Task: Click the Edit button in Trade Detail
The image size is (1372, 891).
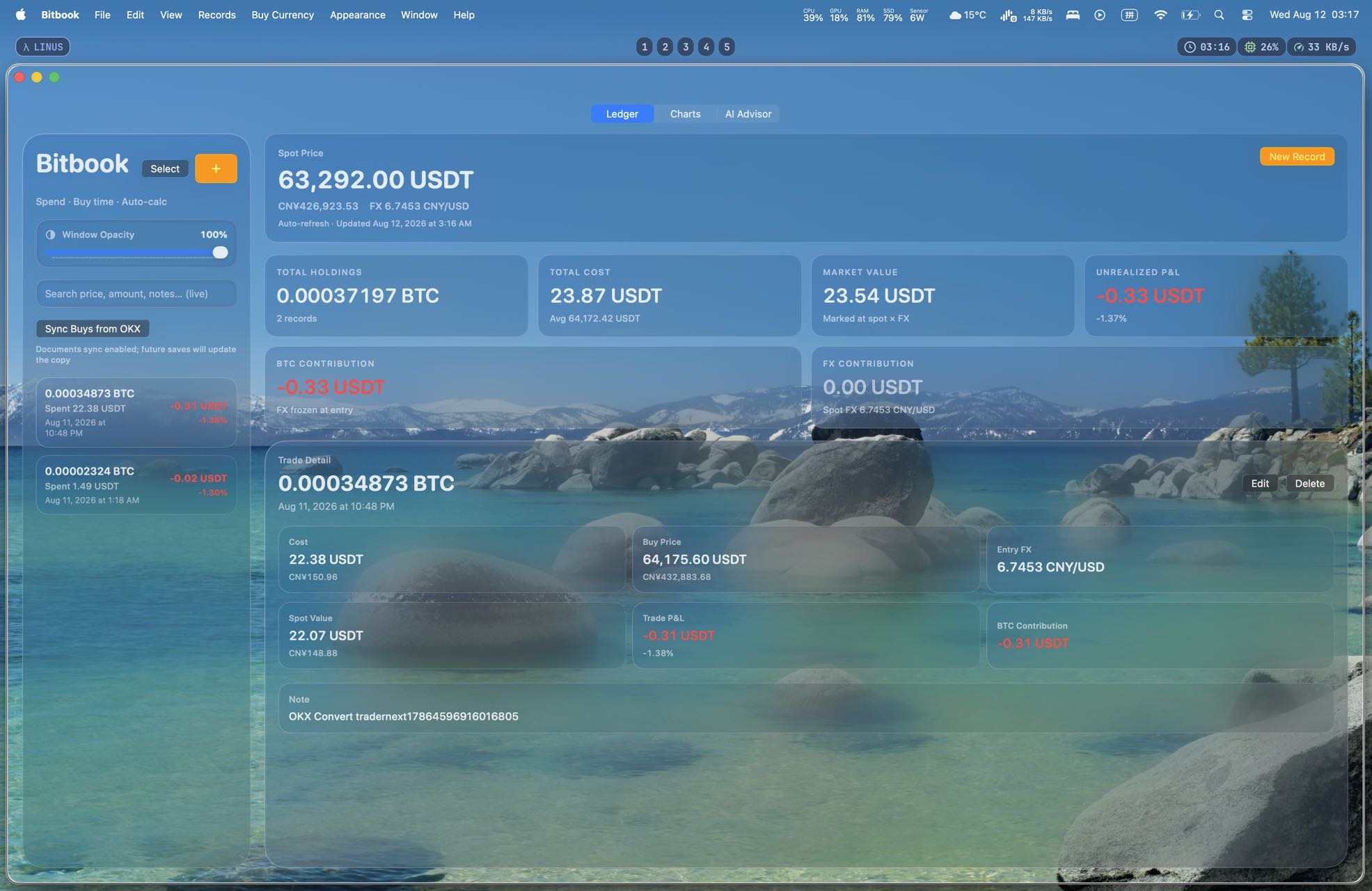Action: [1260, 484]
